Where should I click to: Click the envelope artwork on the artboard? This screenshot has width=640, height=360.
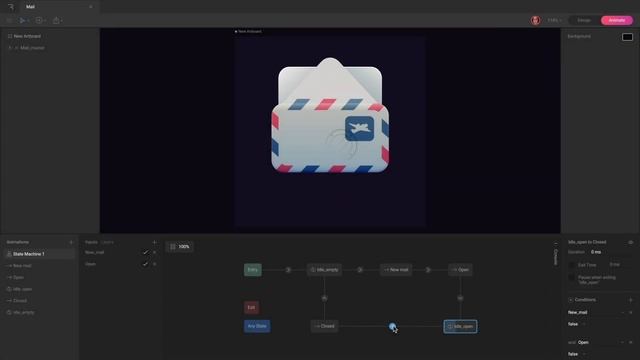(x=330, y=116)
